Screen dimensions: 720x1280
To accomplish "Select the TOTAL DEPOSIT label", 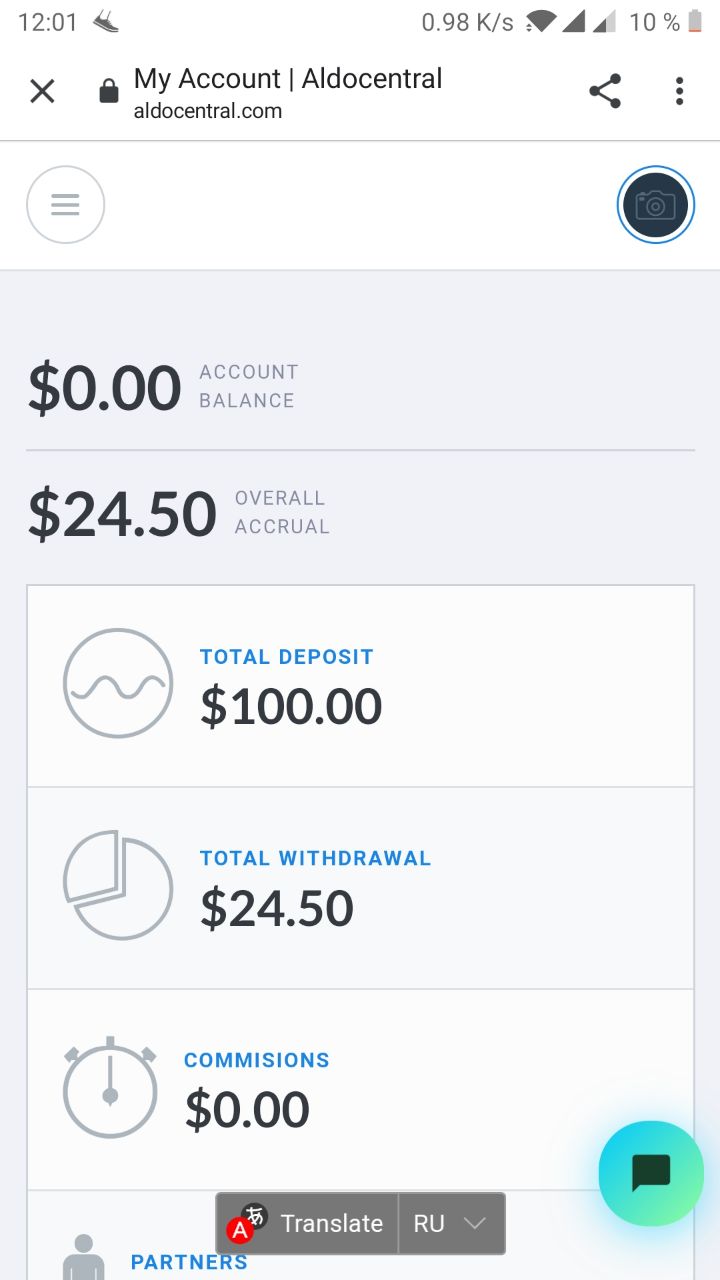I will 286,657.
